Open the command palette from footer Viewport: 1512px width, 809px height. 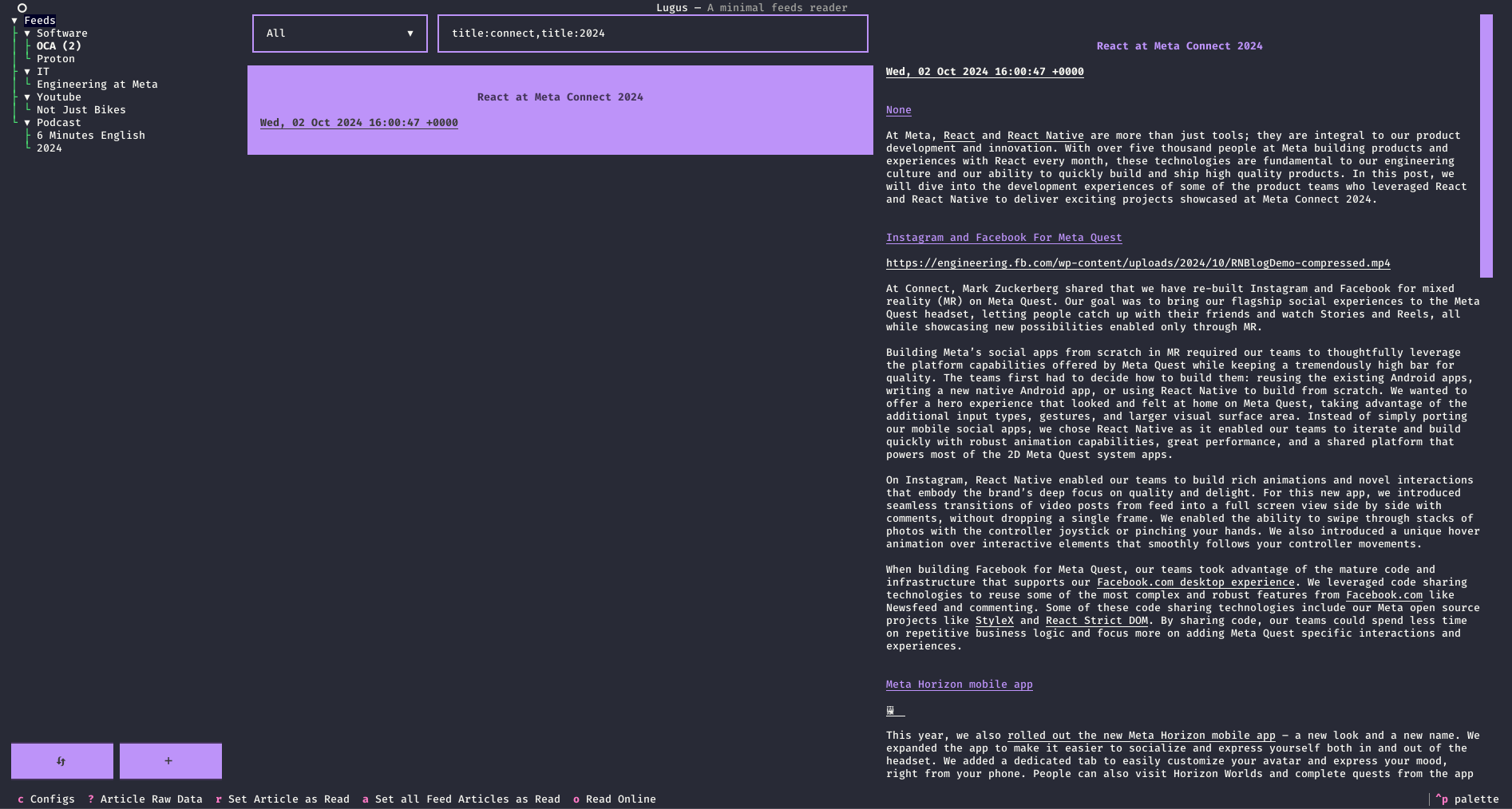[1467, 799]
